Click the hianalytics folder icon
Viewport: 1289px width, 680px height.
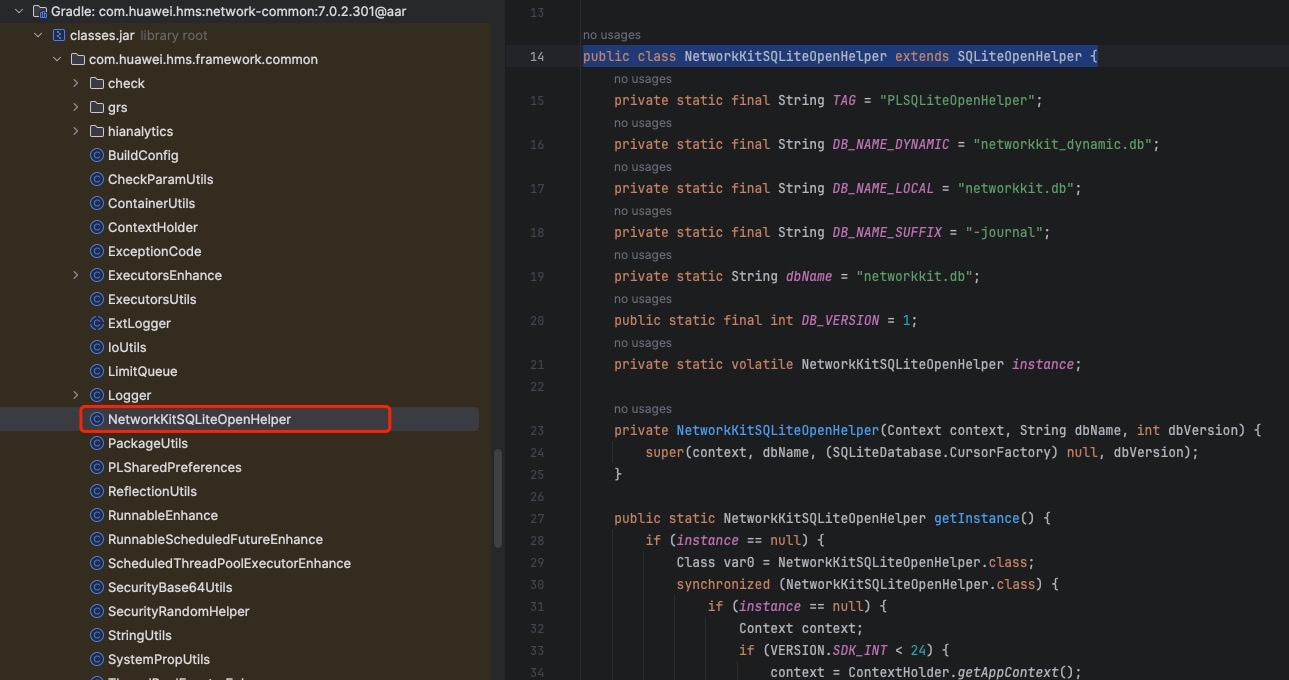(x=97, y=131)
